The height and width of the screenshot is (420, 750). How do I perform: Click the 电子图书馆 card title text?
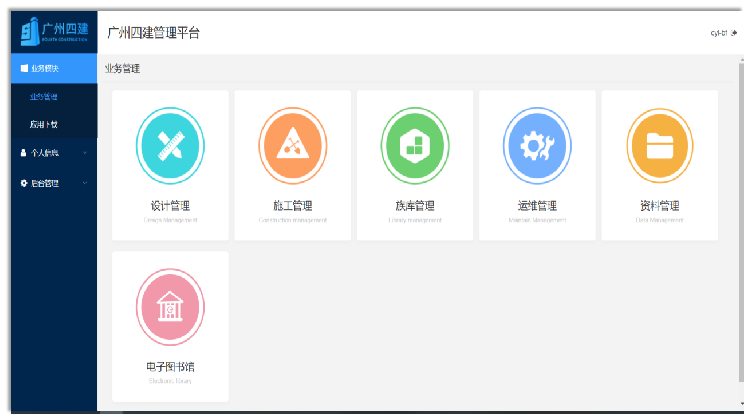170,367
